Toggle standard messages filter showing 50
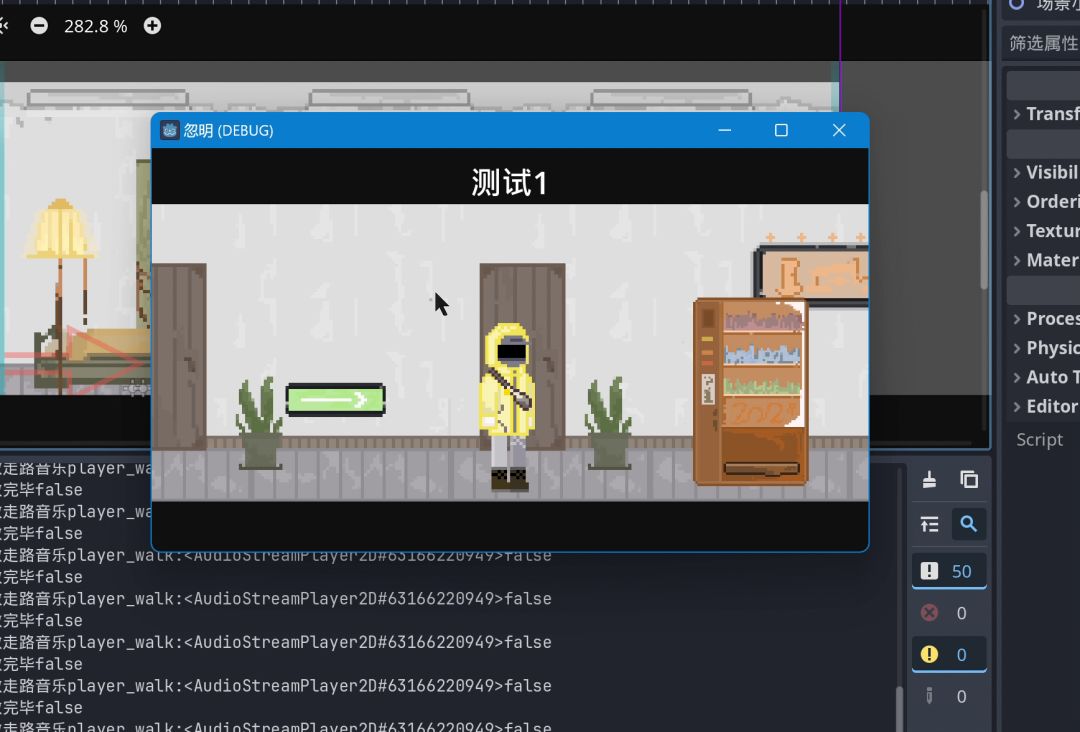The width and height of the screenshot is (1080, 732). point(948,571)
